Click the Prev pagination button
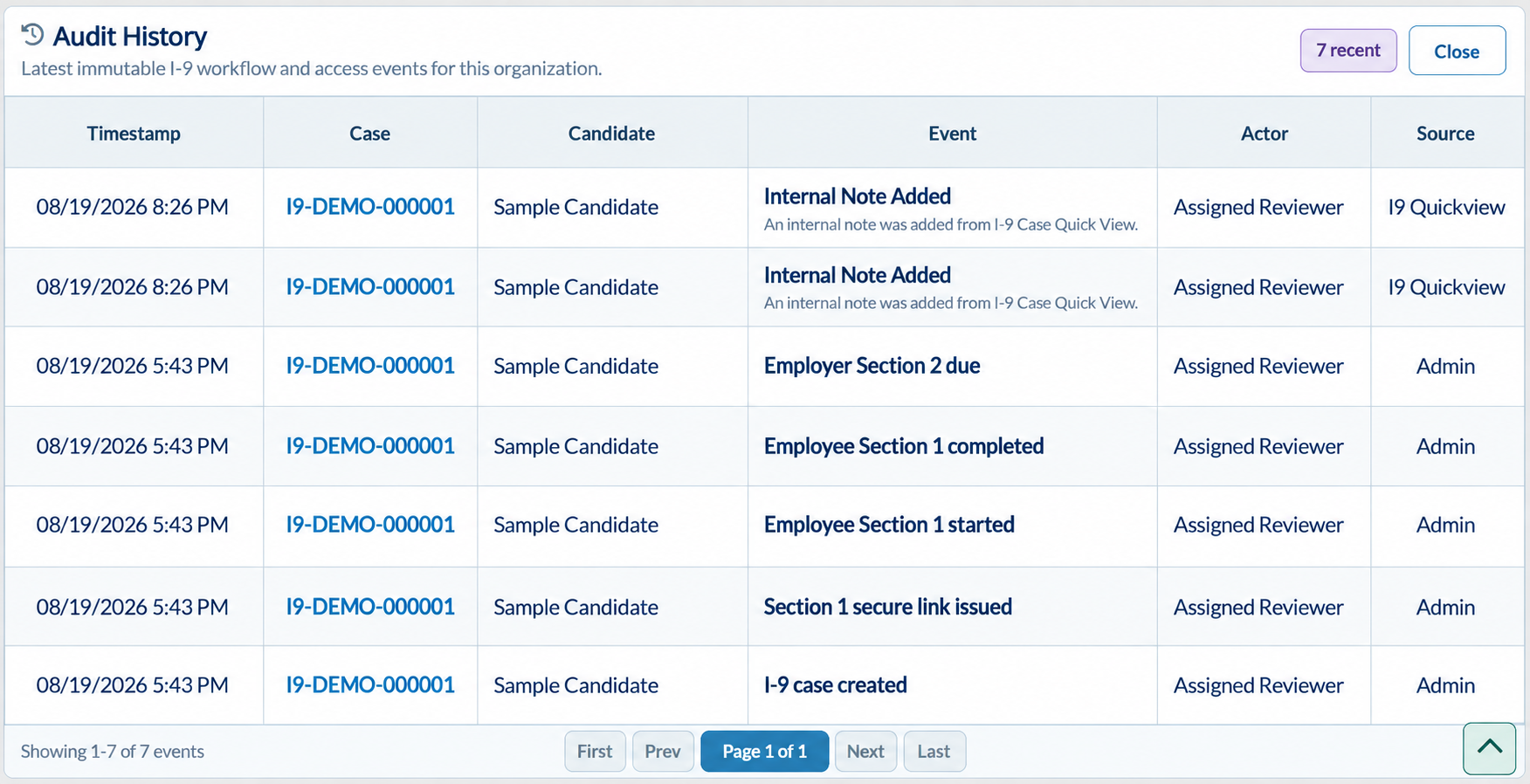The width and height of the screenshot is (1530, 784). [x=663, y=751]
